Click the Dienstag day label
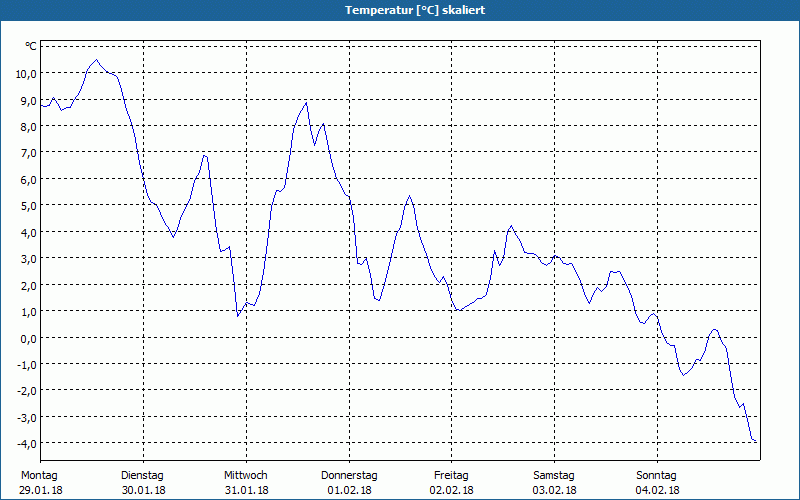 click(x=142, y=476)
